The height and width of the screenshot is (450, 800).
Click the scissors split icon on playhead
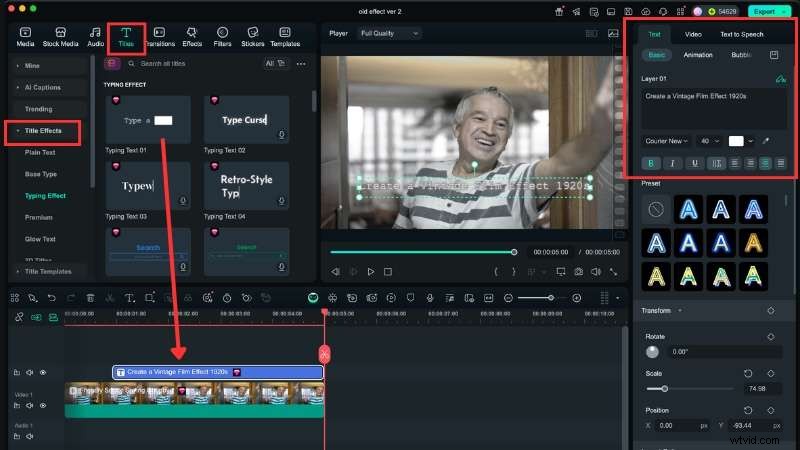(x=324, y=353)
